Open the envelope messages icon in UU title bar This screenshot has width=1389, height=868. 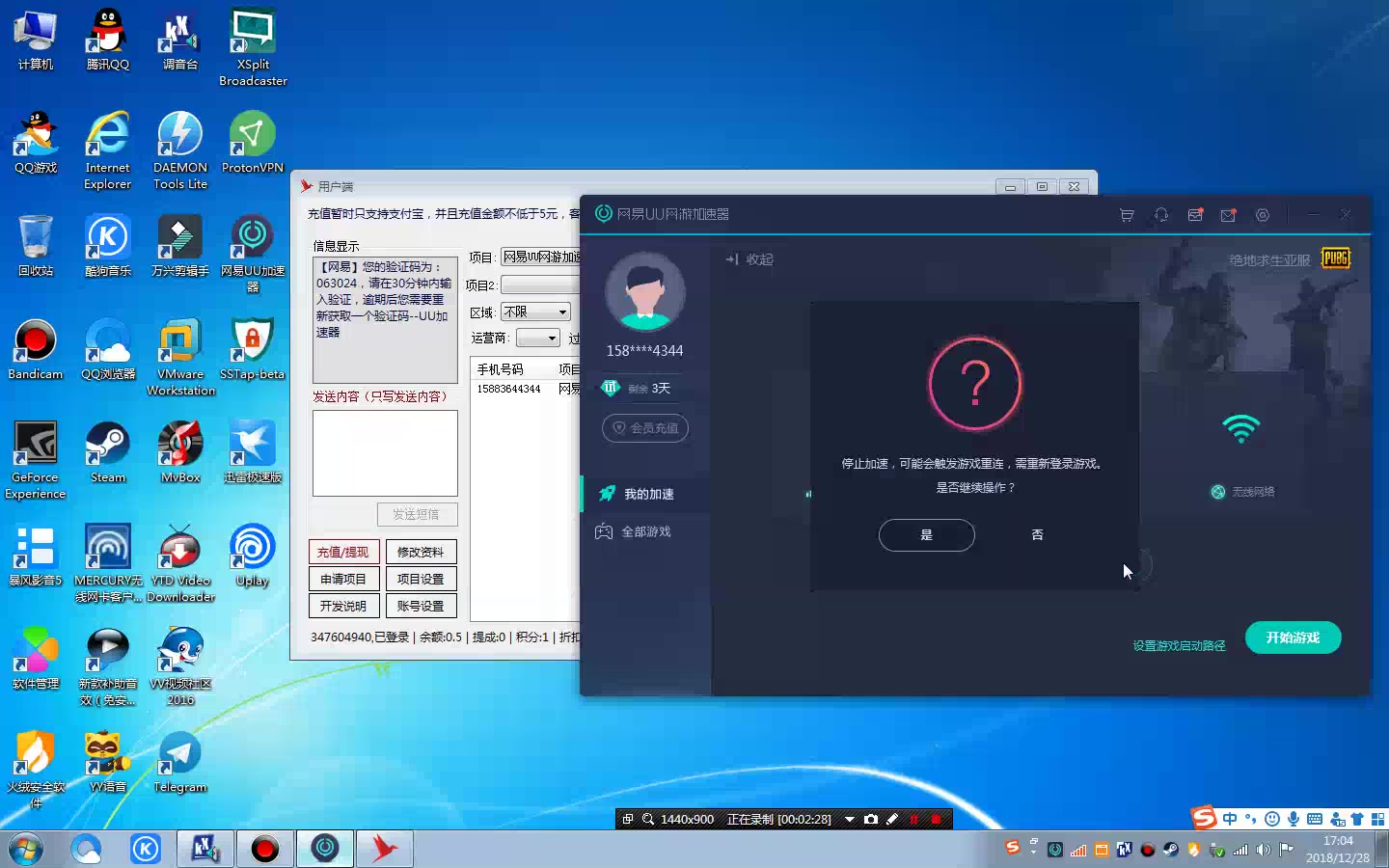tap(1228, 215)
